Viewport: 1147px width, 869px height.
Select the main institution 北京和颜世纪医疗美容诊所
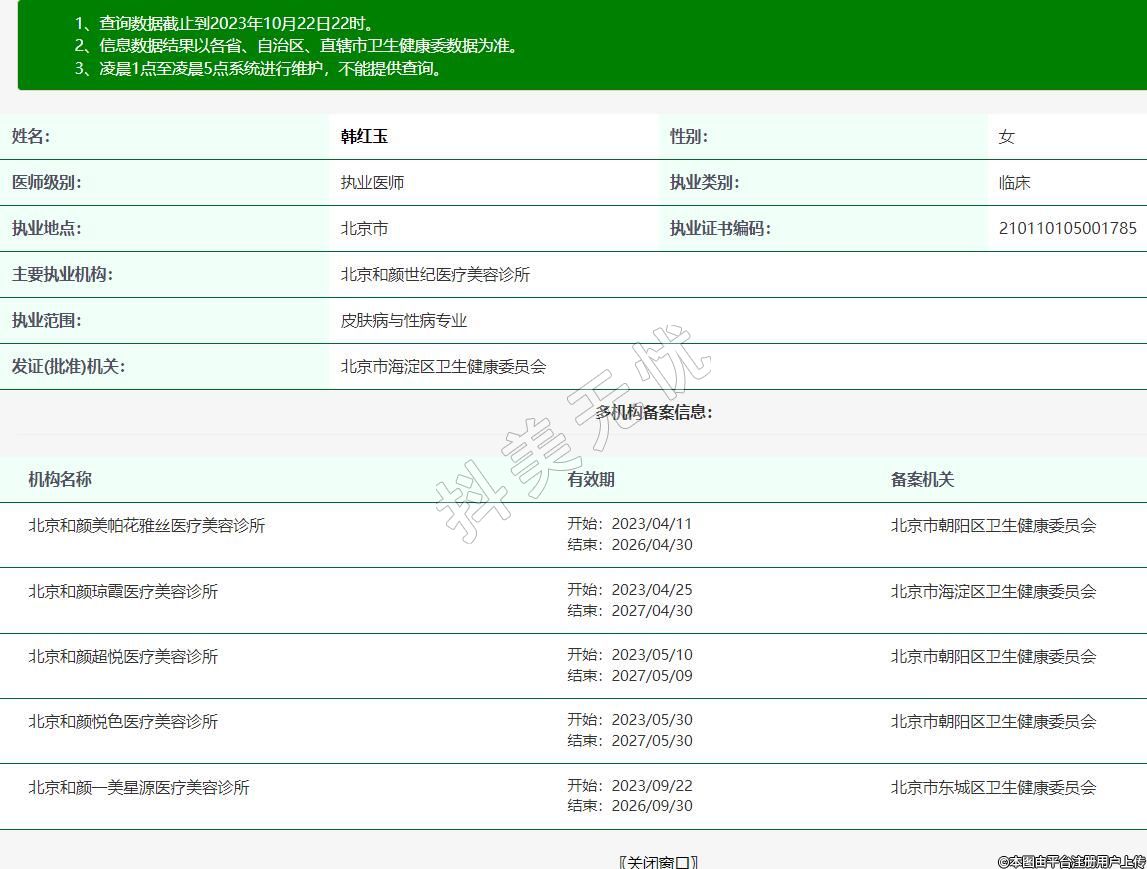coord(435,274)
